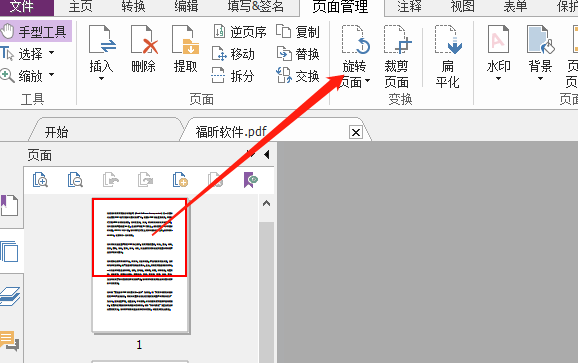Shrink page thumbnails with the zoom-out icon
The width and height of the screenshot is (578, 363).
[75, 180]
